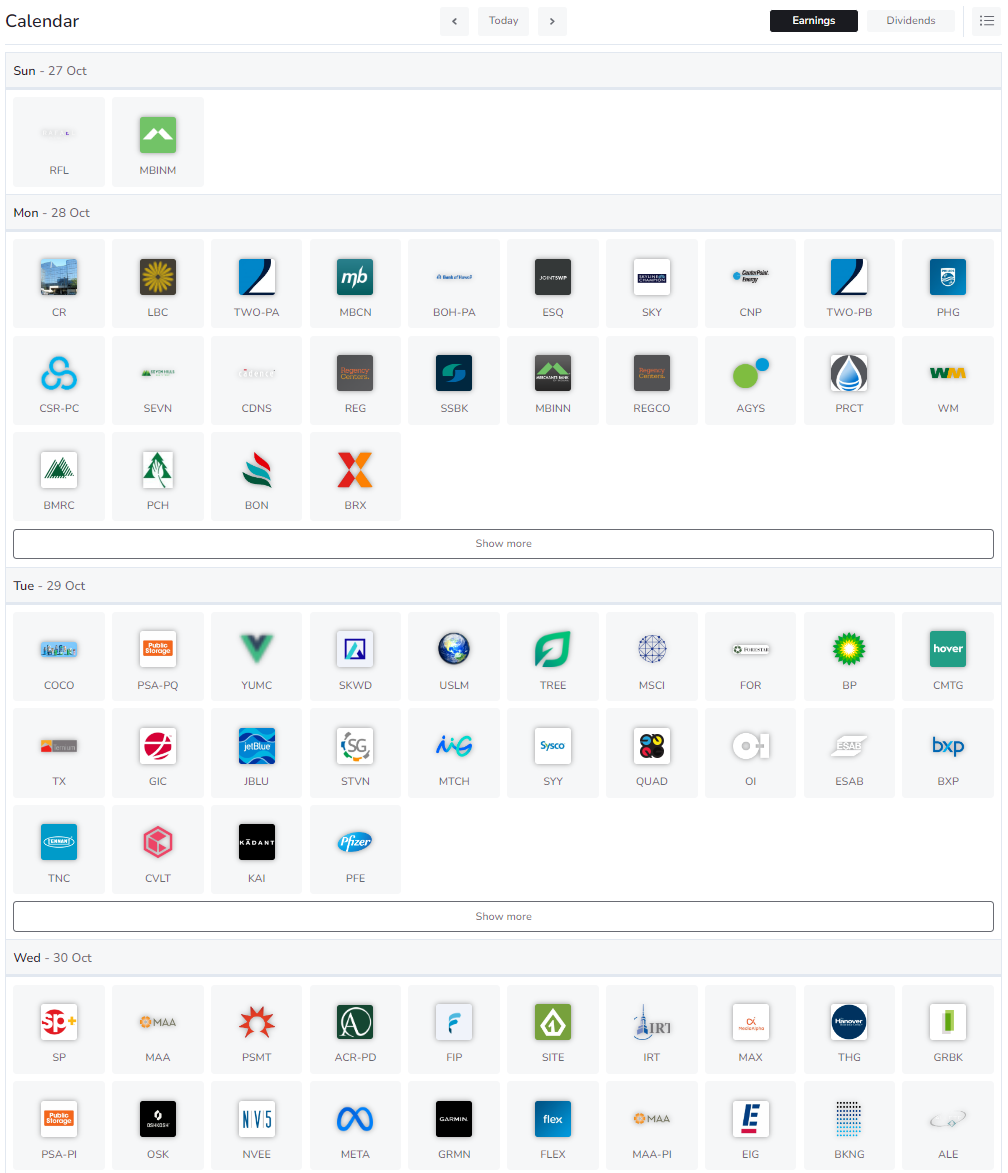Go to the previous week with the left arrow
1008x1173 pixels.
coord(454,21)
